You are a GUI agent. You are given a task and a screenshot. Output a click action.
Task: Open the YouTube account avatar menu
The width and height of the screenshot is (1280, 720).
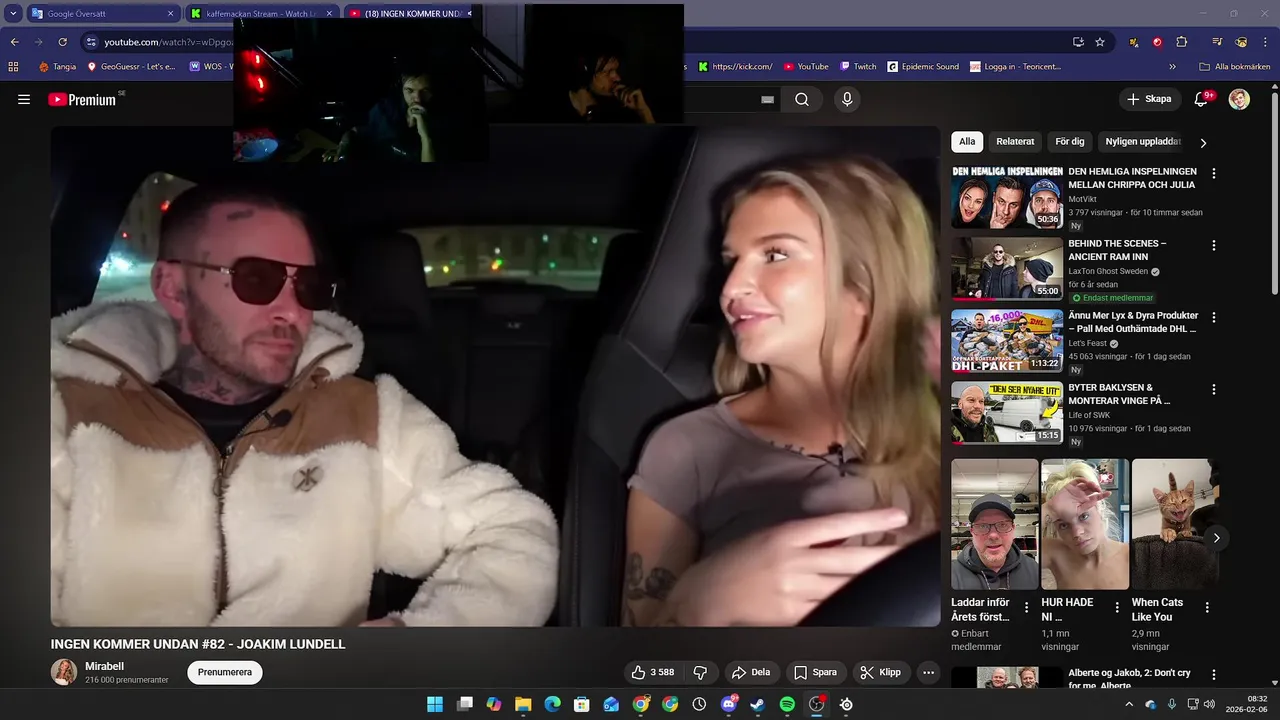1239,99
